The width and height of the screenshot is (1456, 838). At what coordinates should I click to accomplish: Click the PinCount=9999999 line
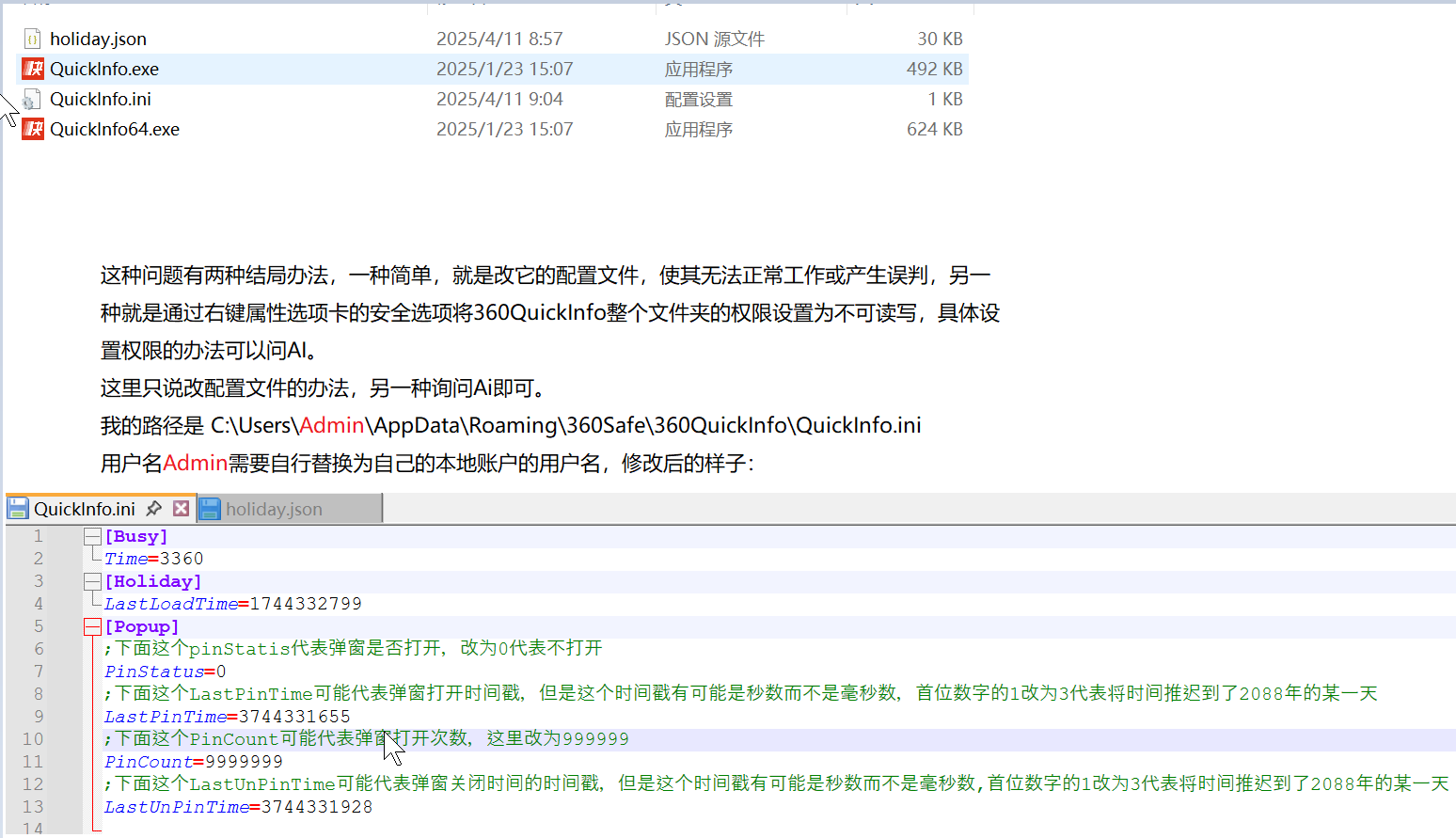(194, 762)
